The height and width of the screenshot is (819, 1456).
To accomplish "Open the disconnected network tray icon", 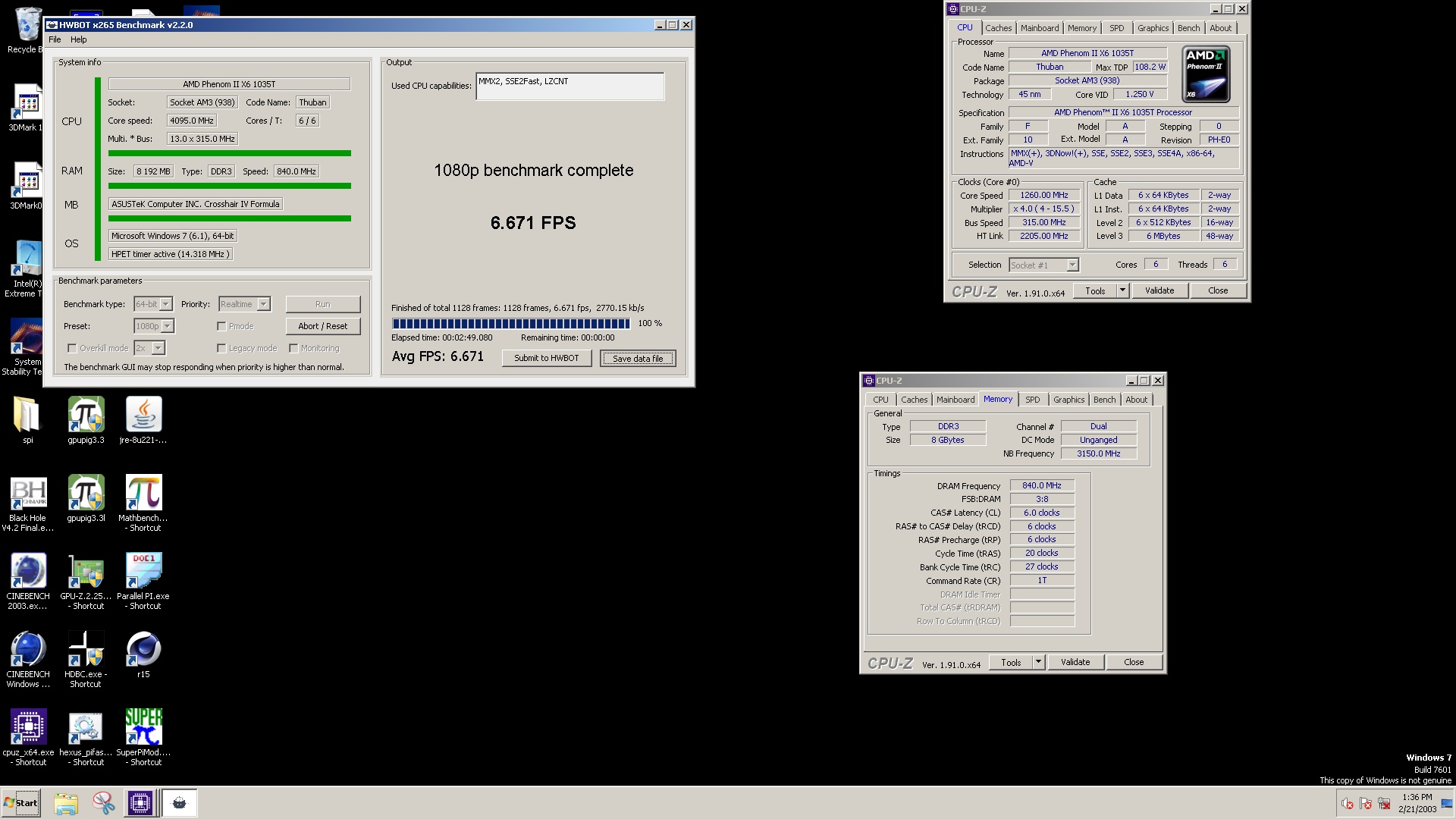I will [x=1384, y=803].
